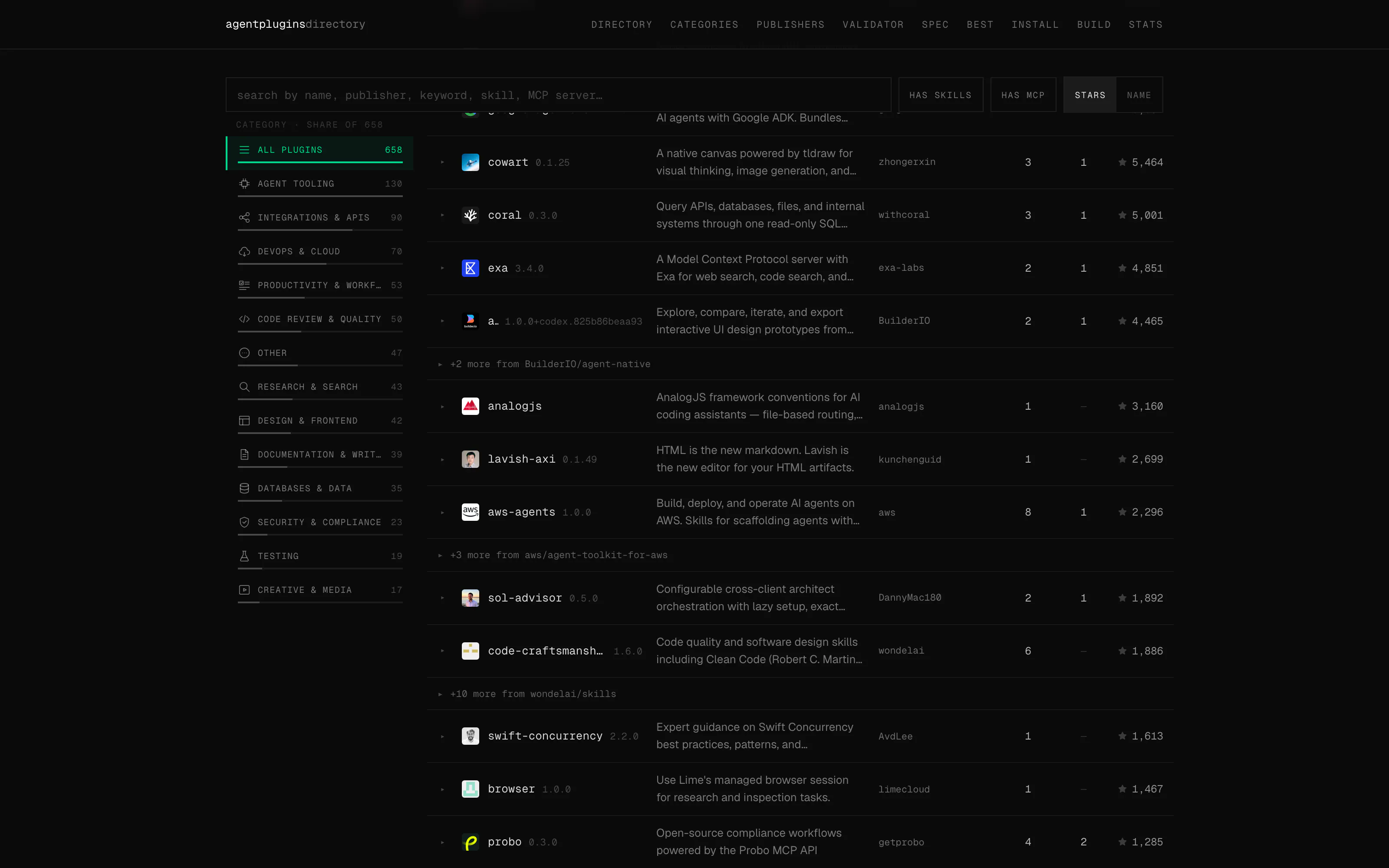Screen dimensions: 1389x868
Task: Open the exa-labs publisher link
Action: (901, 267)
